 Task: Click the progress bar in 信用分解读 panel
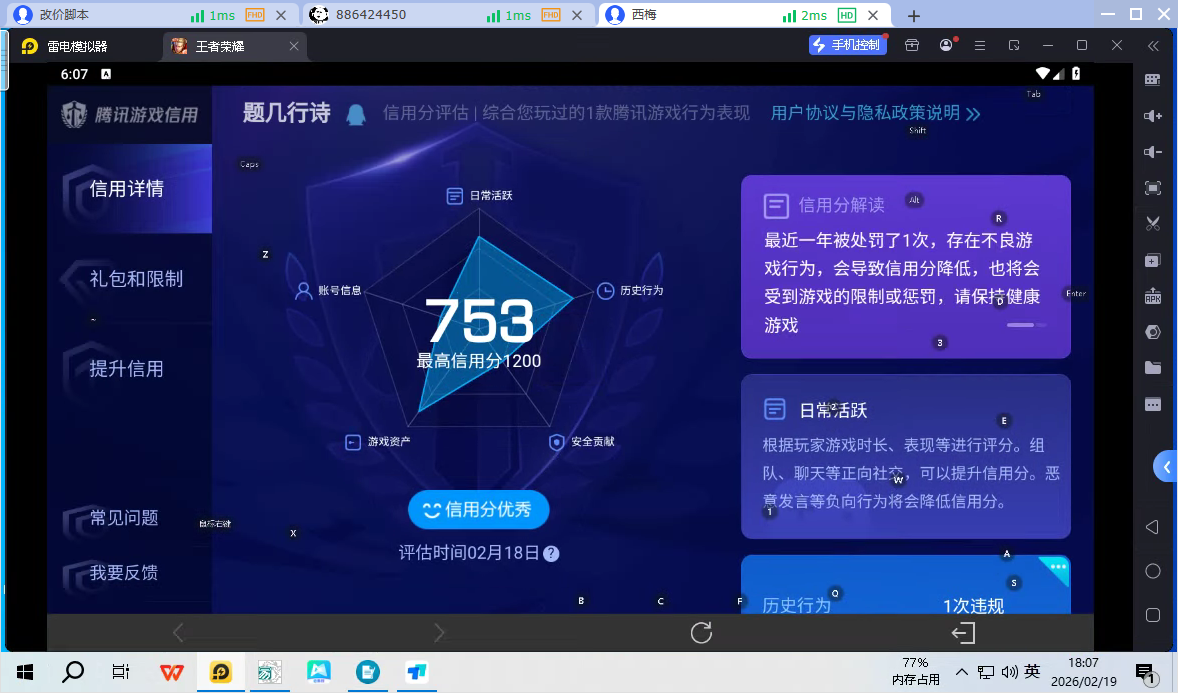pos(1025,324)
